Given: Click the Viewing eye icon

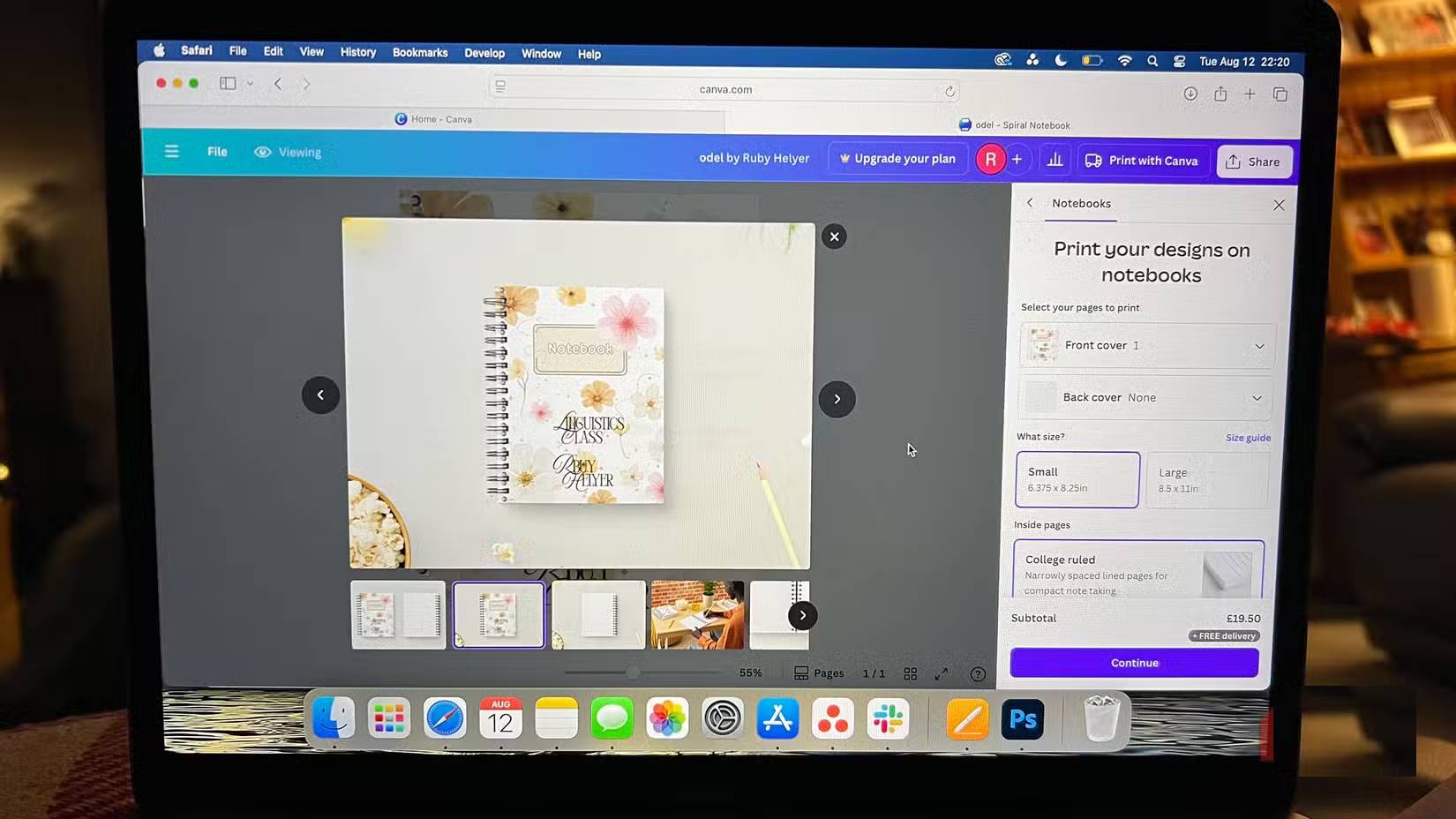Looking at the screenshot, I should [262, 152].
